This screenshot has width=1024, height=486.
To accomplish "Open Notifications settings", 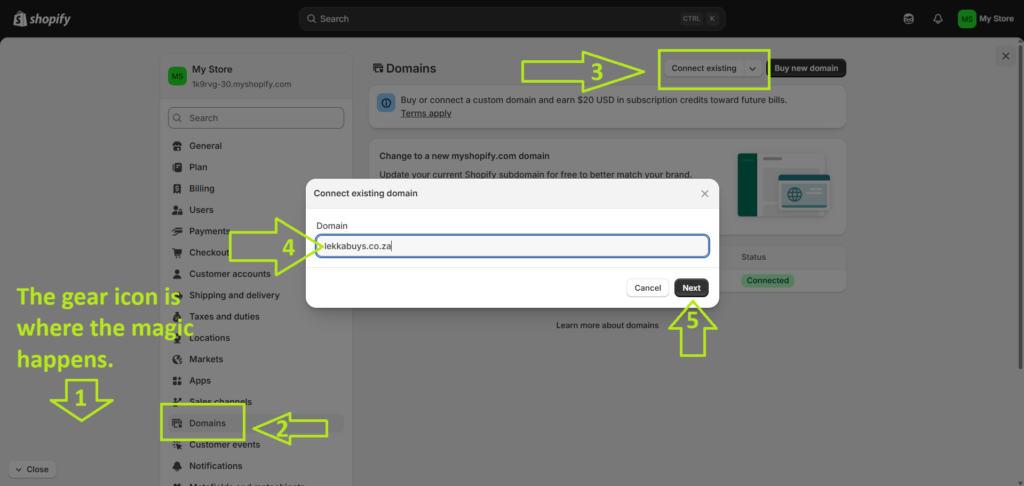I will (215, 466).
